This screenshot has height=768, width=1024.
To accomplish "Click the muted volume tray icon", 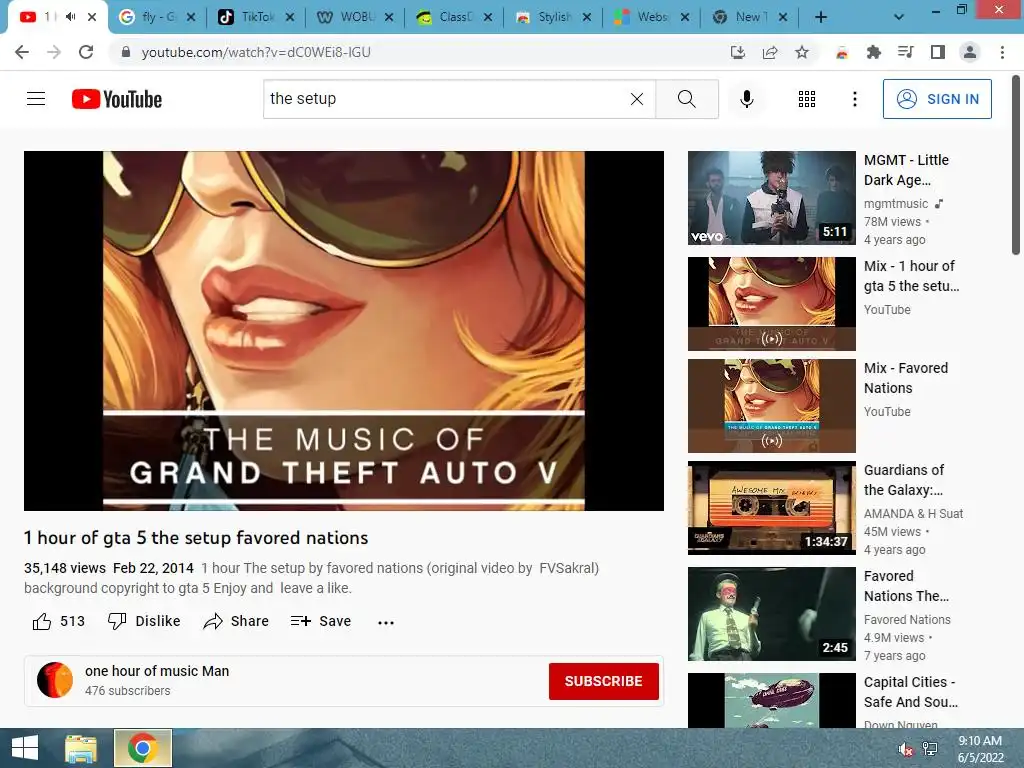I will tap(905, 750).
